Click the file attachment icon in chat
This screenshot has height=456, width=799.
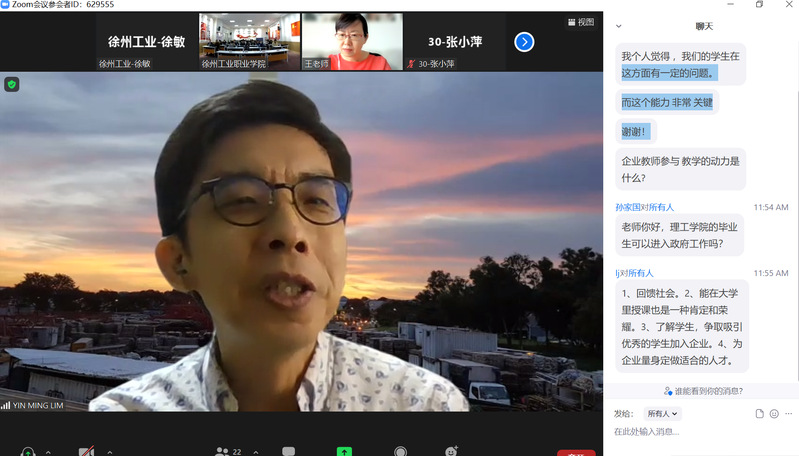760,413
